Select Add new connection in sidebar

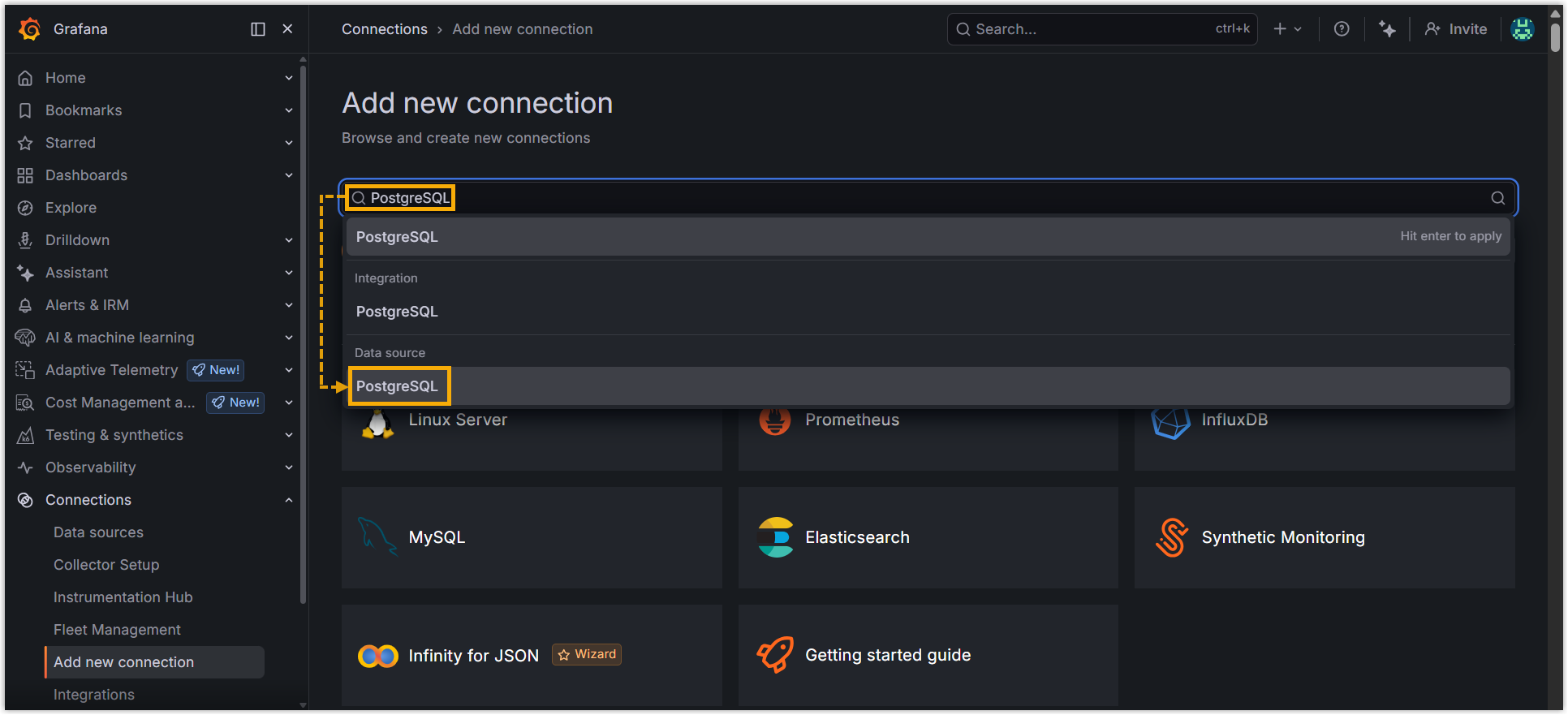(155, 662)
